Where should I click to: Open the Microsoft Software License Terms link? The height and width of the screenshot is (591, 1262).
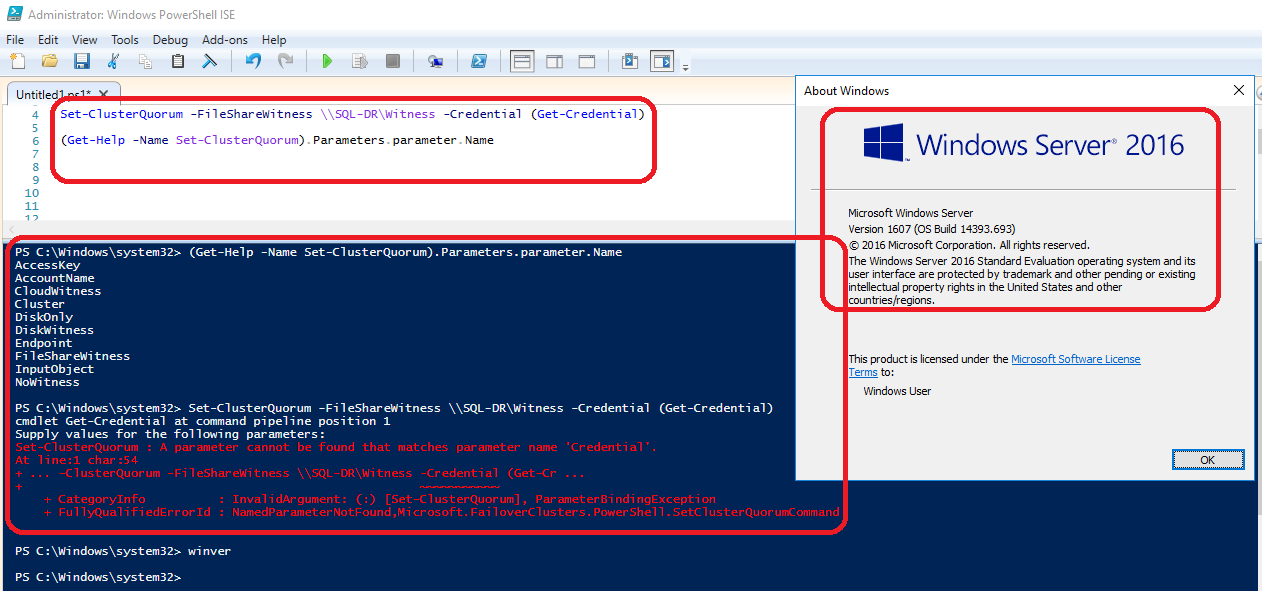pyautogui.click(x=1075, y=358)
